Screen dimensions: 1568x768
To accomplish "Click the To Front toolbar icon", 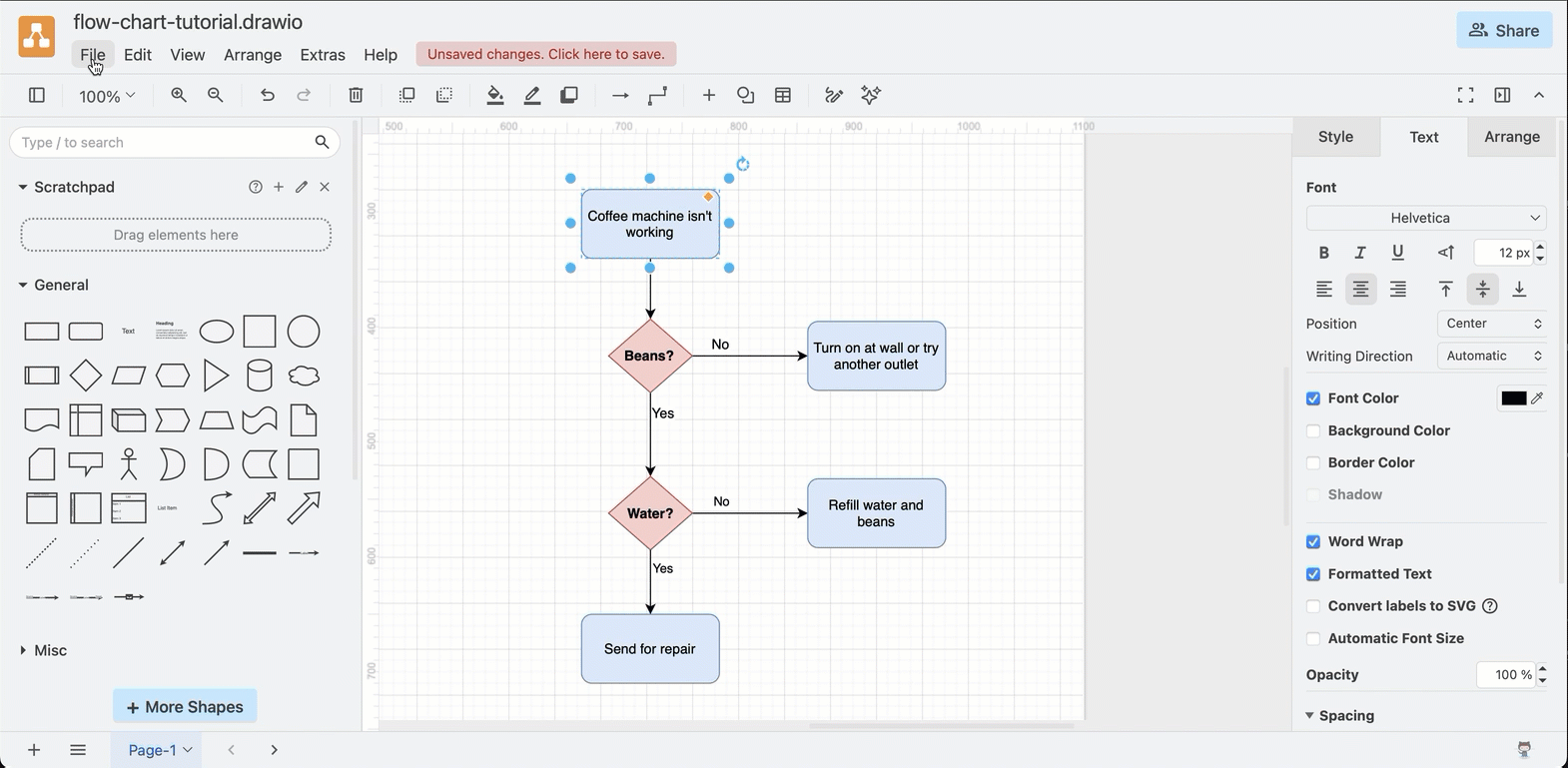I will [x=406, y=95].
